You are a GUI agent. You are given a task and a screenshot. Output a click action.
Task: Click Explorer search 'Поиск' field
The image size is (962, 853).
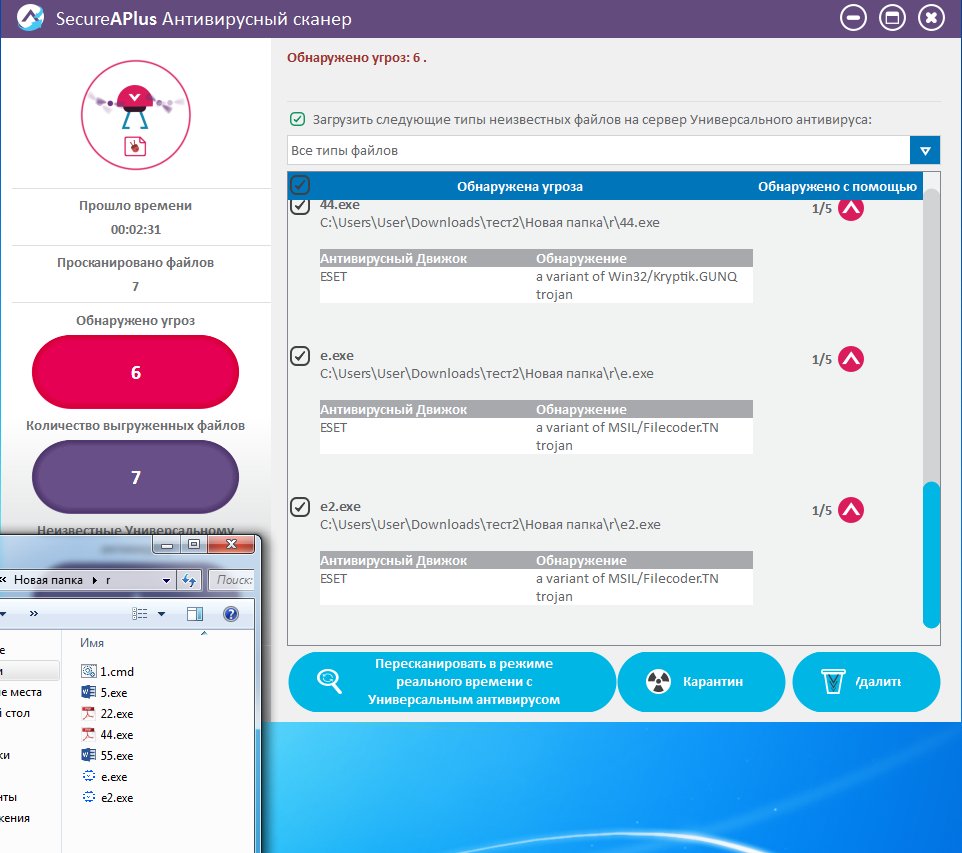(x=231, y=580)
